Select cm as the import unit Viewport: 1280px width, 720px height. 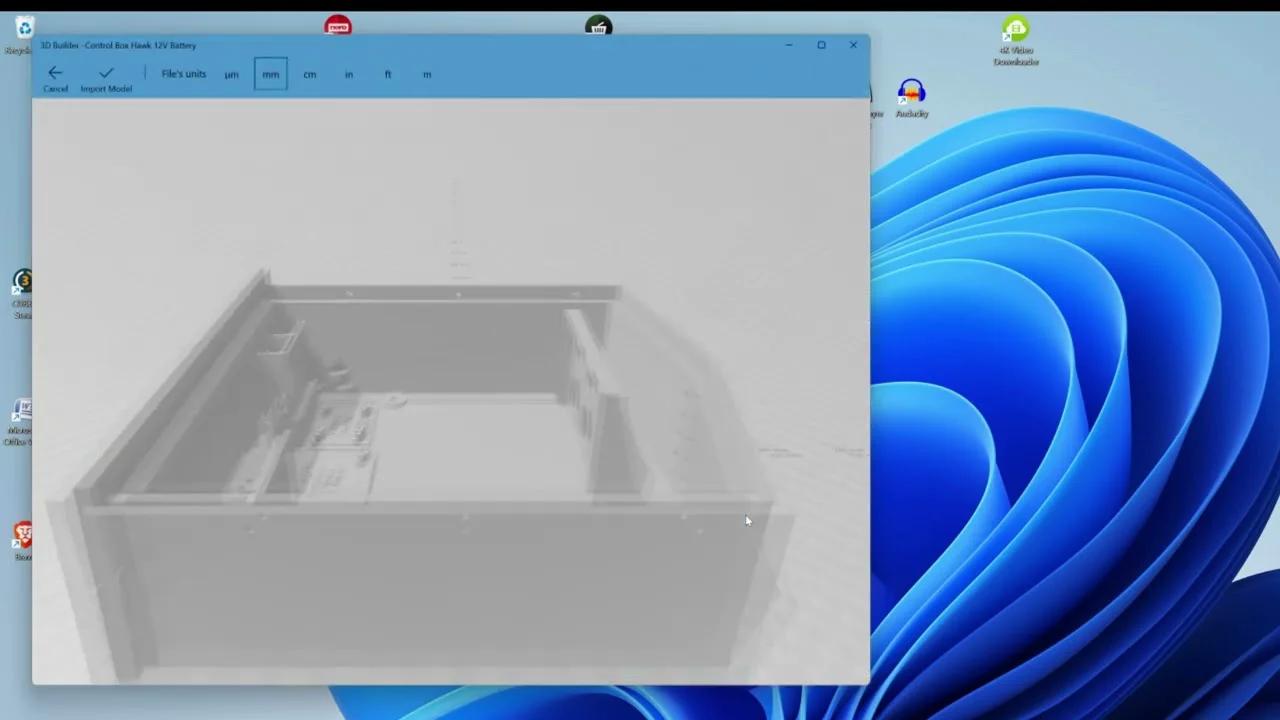[309, 73]
